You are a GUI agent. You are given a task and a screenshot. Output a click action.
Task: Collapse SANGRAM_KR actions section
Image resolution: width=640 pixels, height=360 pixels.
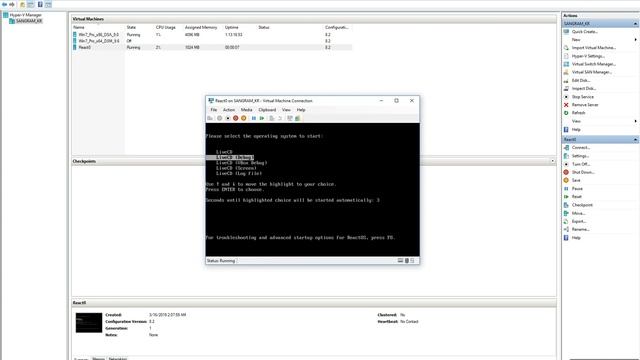pyautogui.click(x=635, y=24)
